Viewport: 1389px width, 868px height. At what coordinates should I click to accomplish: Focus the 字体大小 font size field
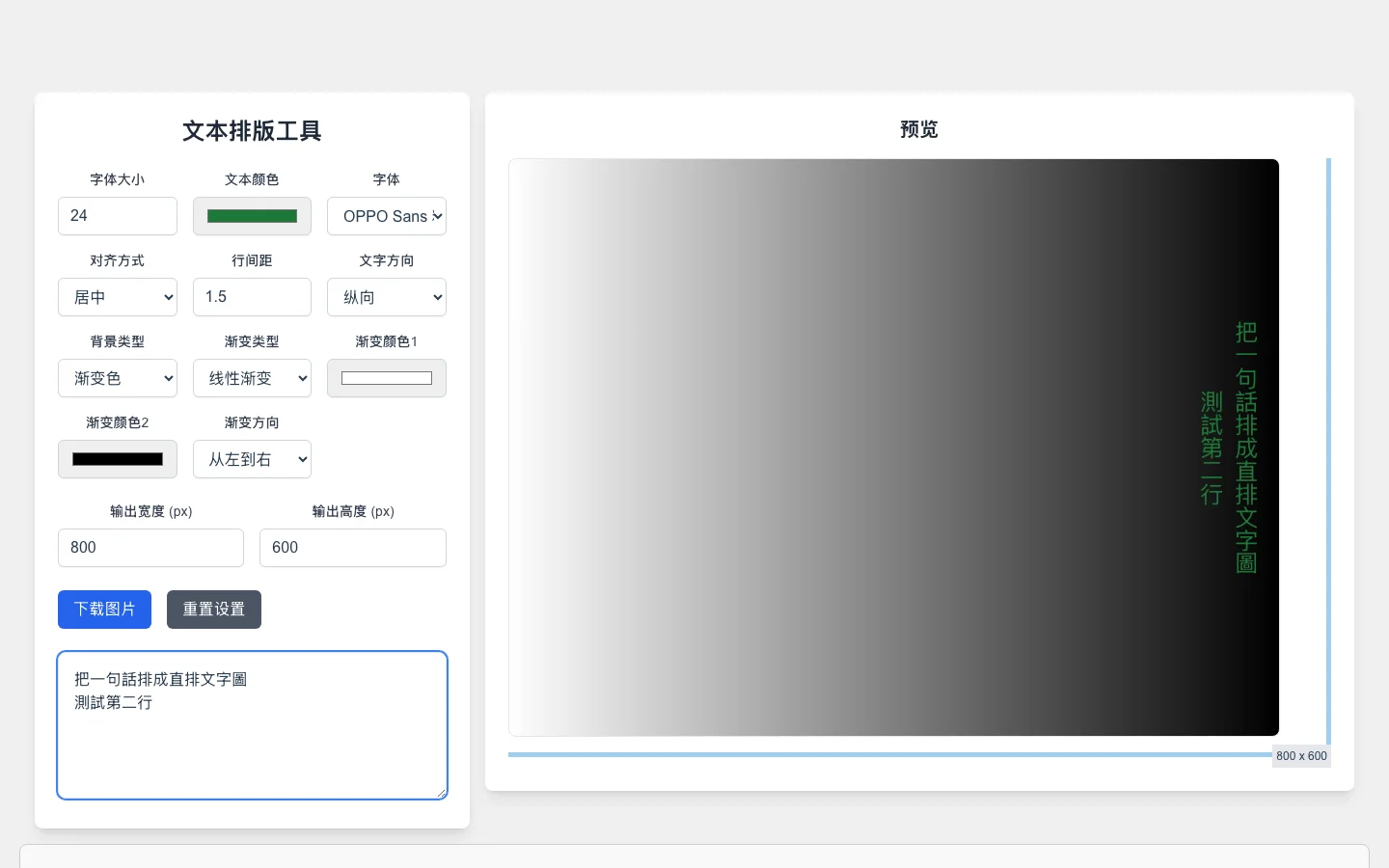coord(118,216)
